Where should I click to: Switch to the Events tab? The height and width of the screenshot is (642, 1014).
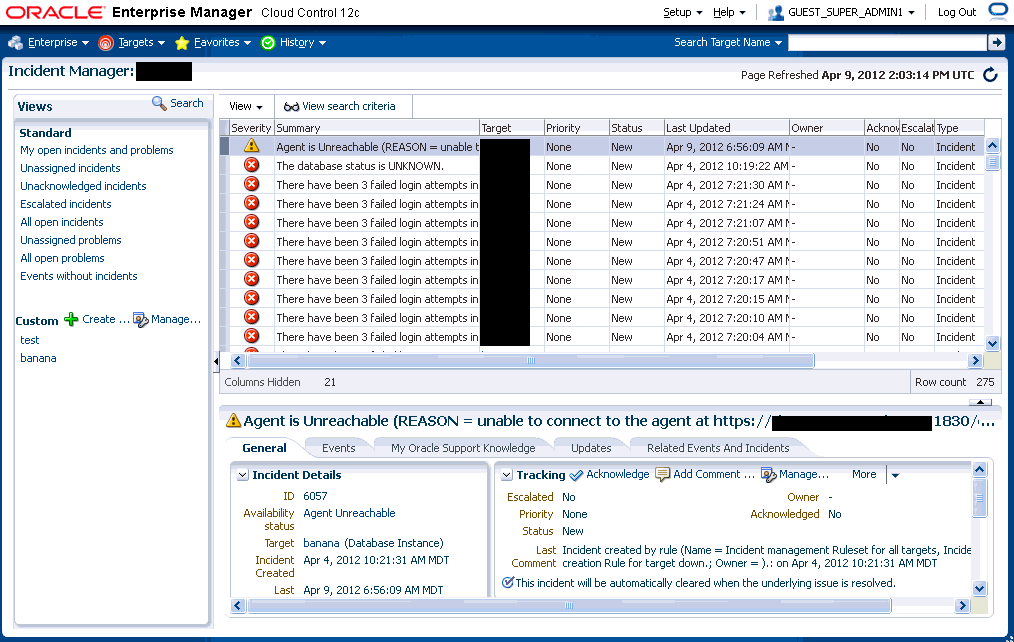coord(338,448)
